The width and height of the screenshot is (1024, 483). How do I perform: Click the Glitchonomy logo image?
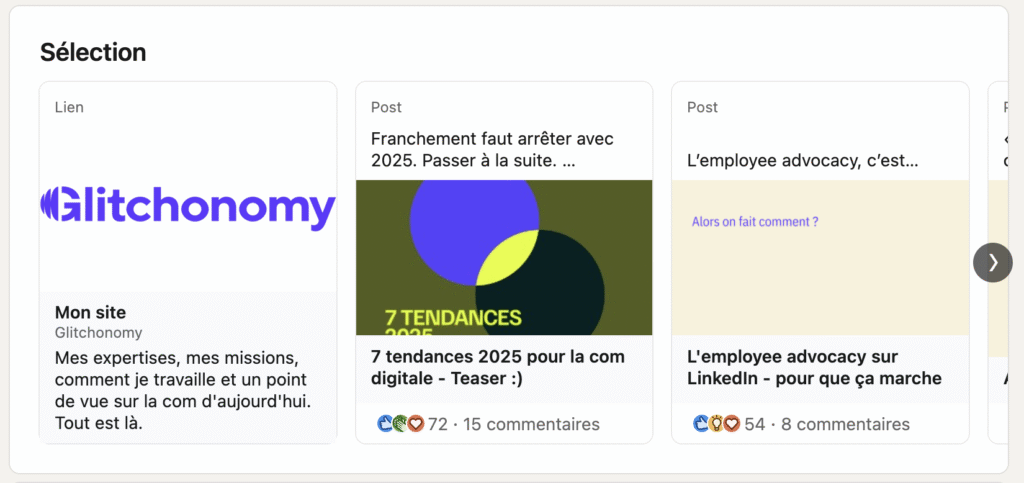(188, 208)
